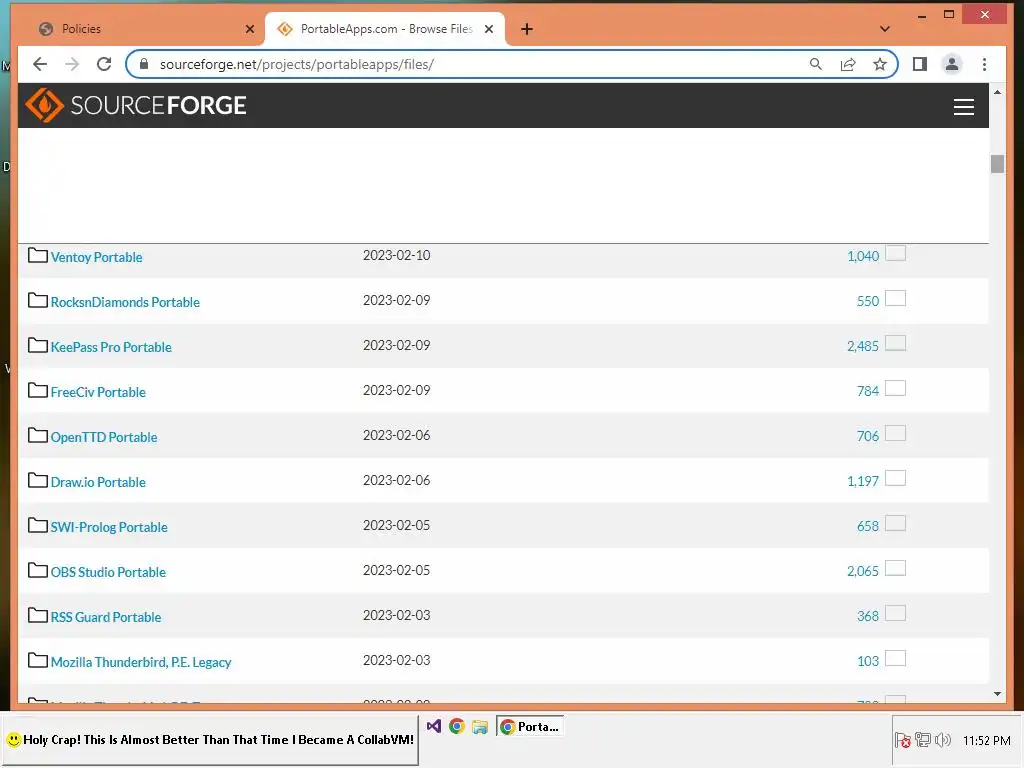Tick the checkbox in OBS Studio Portable row
Viewport: 1024px width, 768px height.
(x=895, y=569)
